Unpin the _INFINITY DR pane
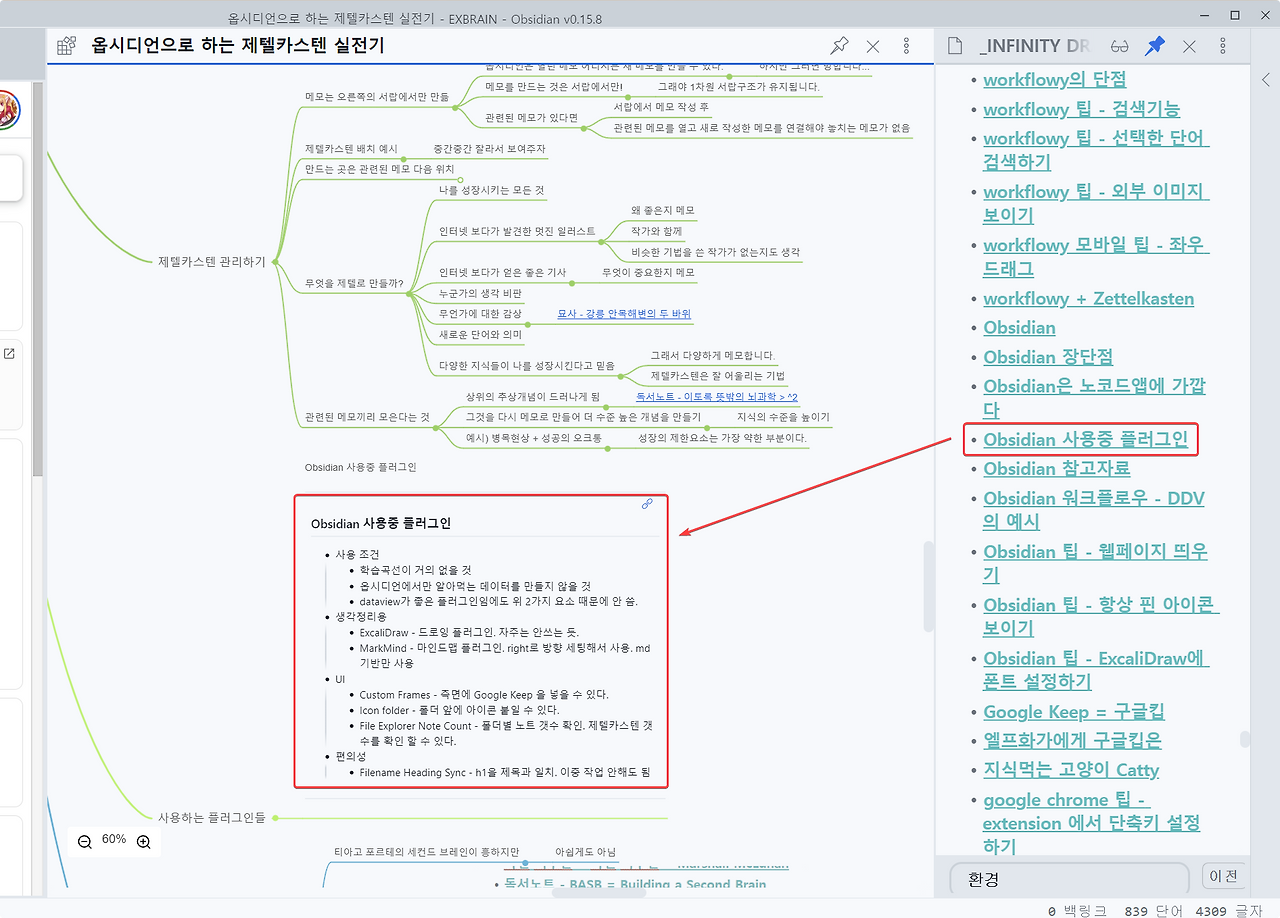 coord(1155,46)
